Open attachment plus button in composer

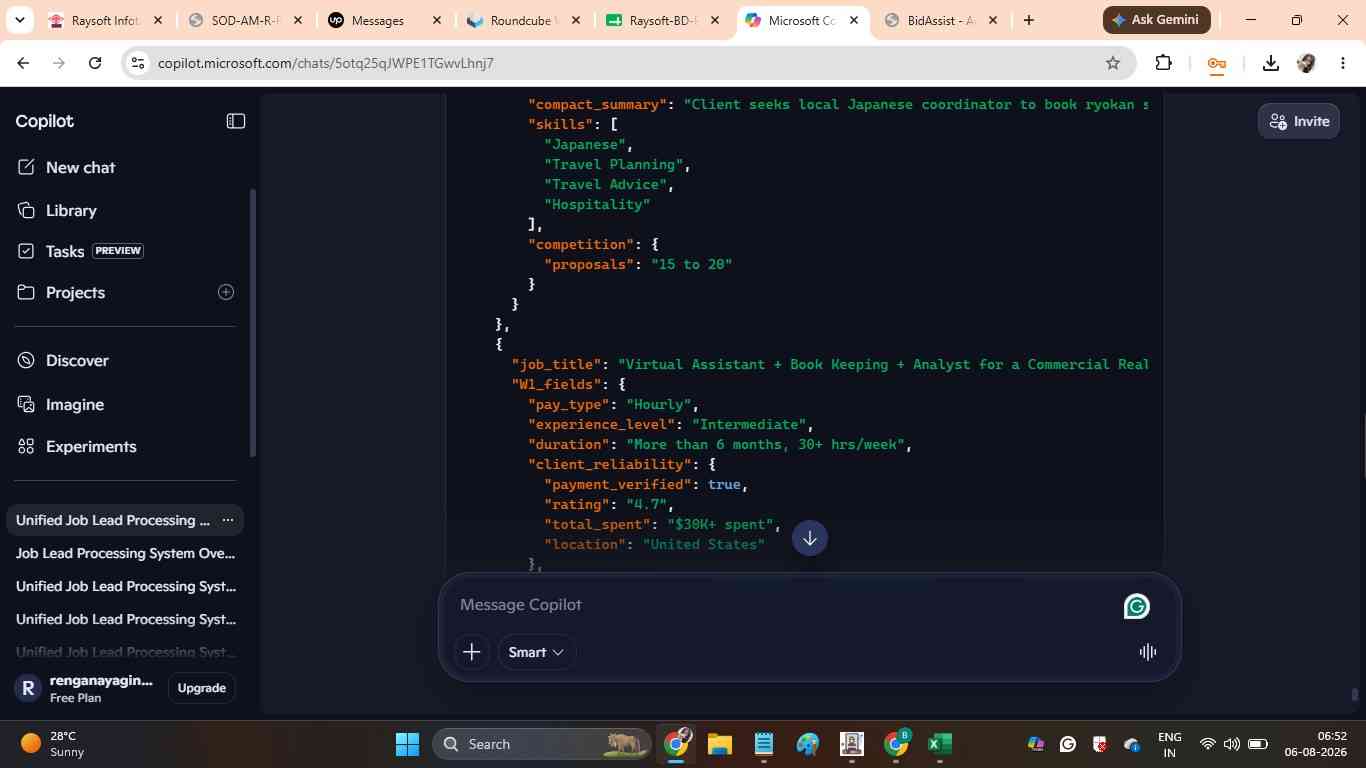click(472, 652)
